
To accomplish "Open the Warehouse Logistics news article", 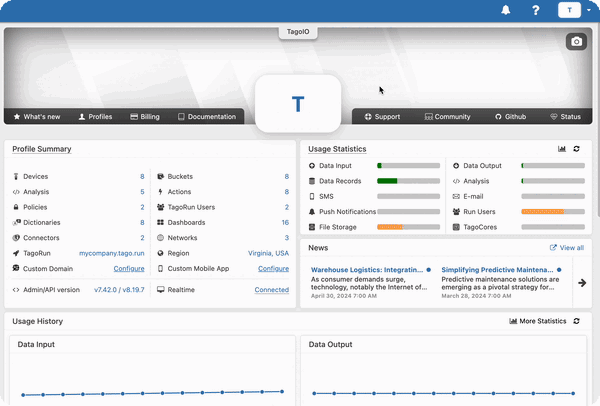I will pyautogui.click(x=367, y=270).
